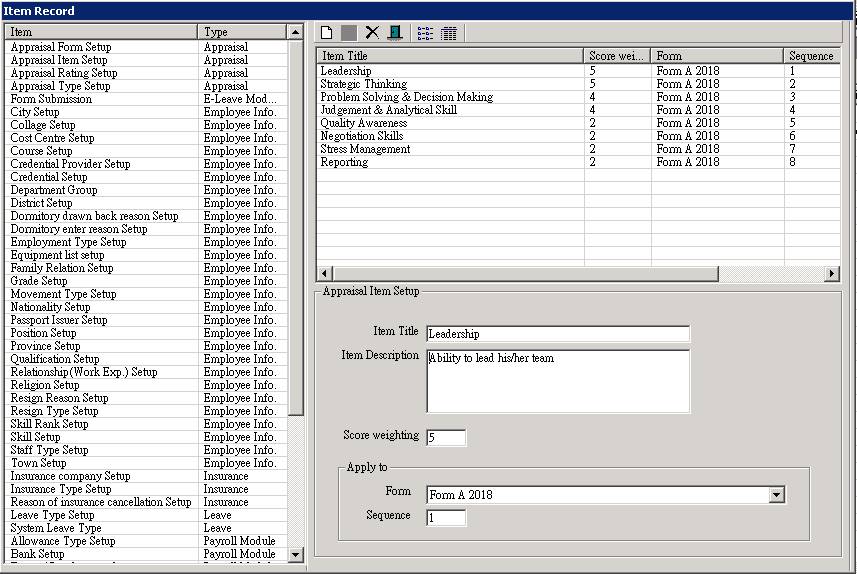Open the Form dropdown arrow
The height and width of the screenshot is (574, 857).
coord(776,495)
